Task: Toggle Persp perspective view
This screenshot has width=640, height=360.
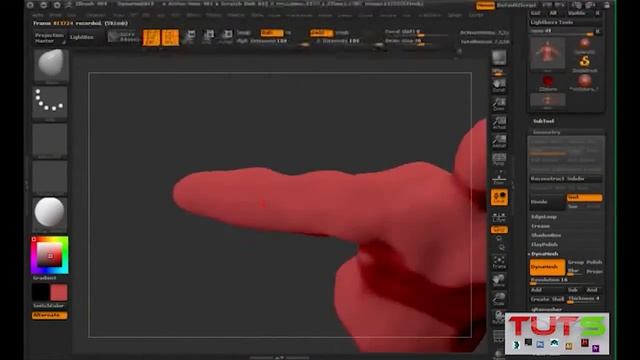Action: (x=499, y=159)
